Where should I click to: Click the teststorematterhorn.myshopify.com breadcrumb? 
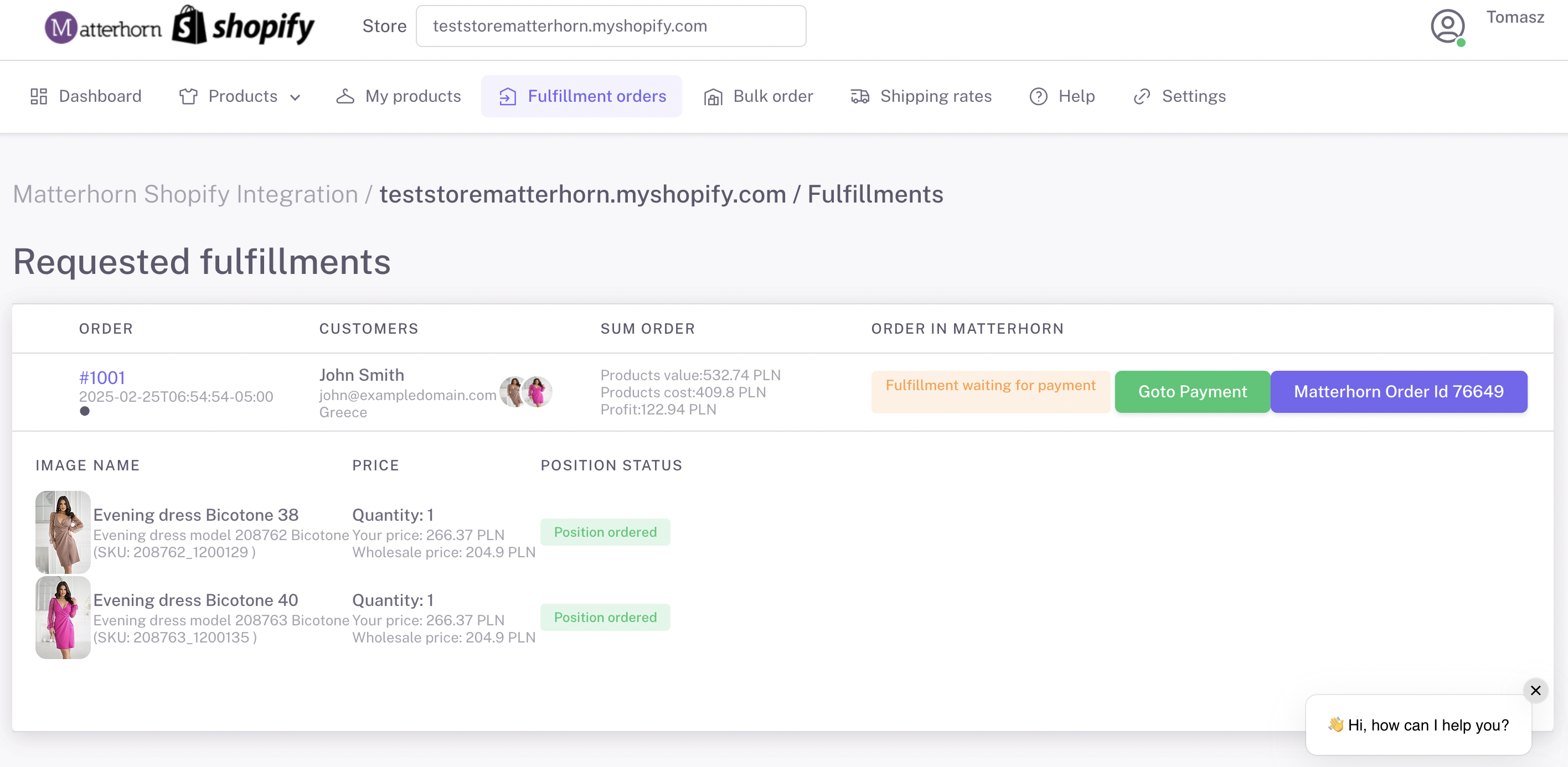click(x=582, y=194)
